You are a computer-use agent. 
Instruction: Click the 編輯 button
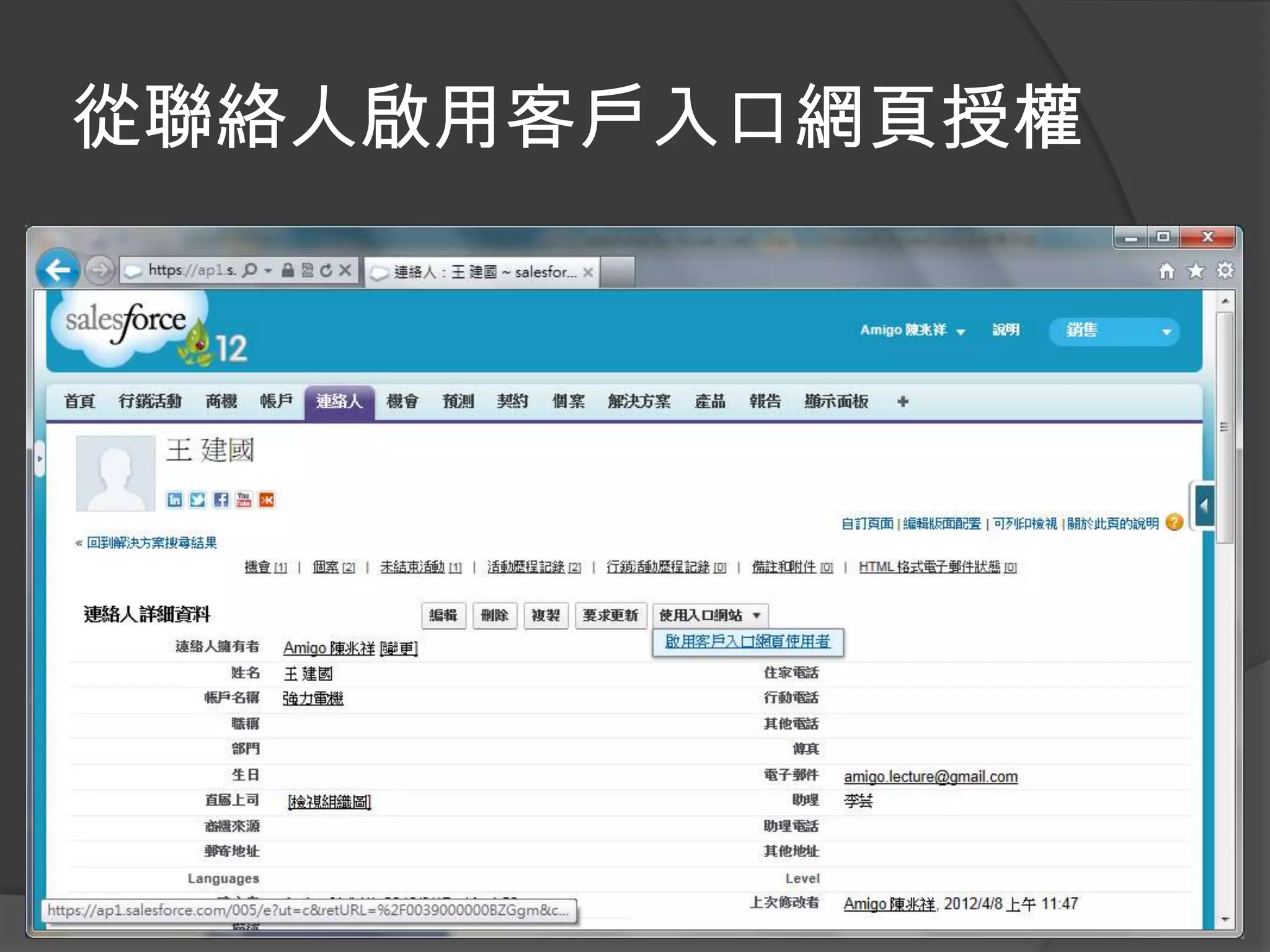[x=443, y=615]
